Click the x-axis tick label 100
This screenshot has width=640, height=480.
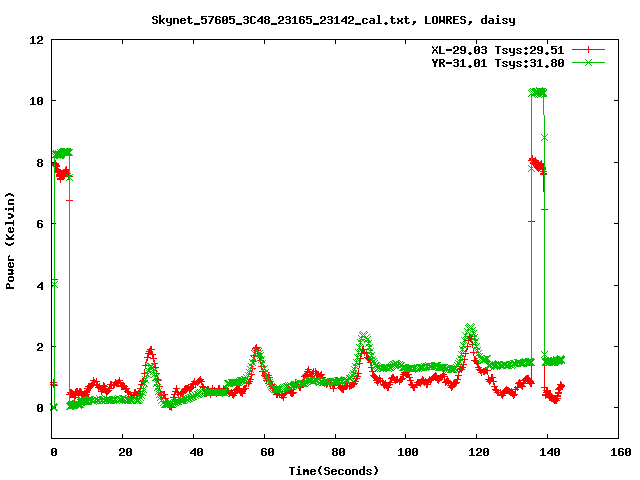[x=408, y=452]
